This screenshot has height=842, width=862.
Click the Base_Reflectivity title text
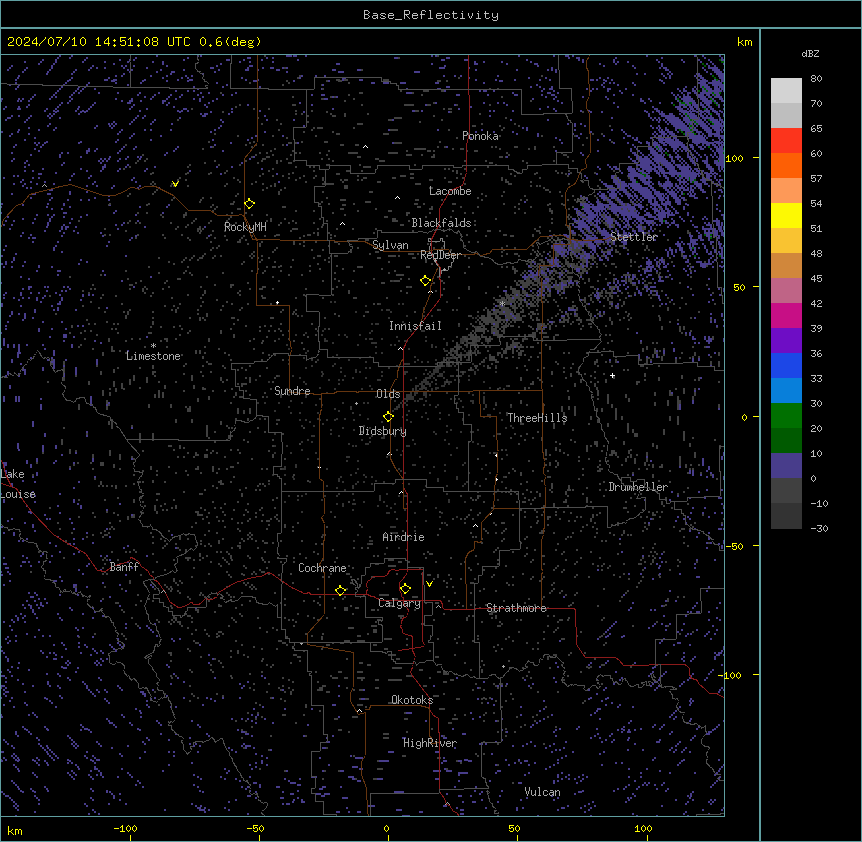click(431, 15)
